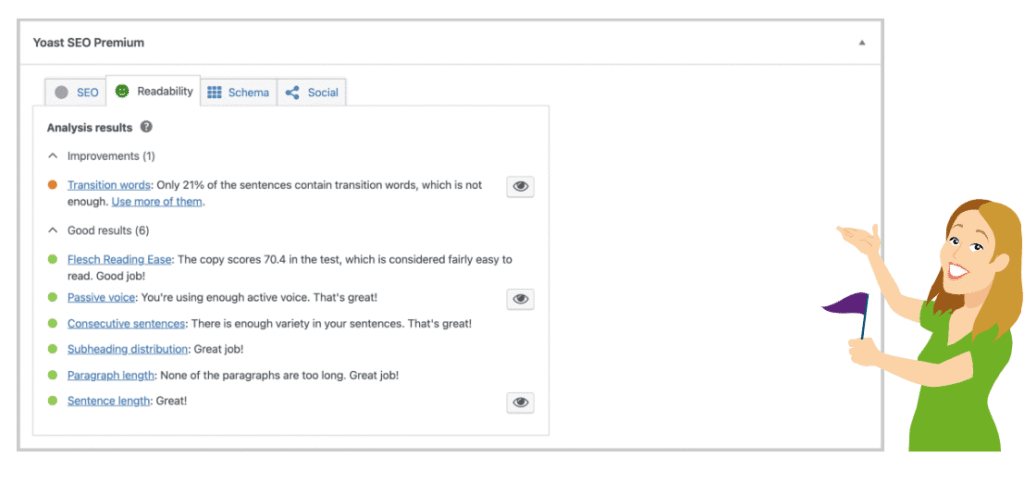
Task: Open the Social tab
Action: pos(322,92)
